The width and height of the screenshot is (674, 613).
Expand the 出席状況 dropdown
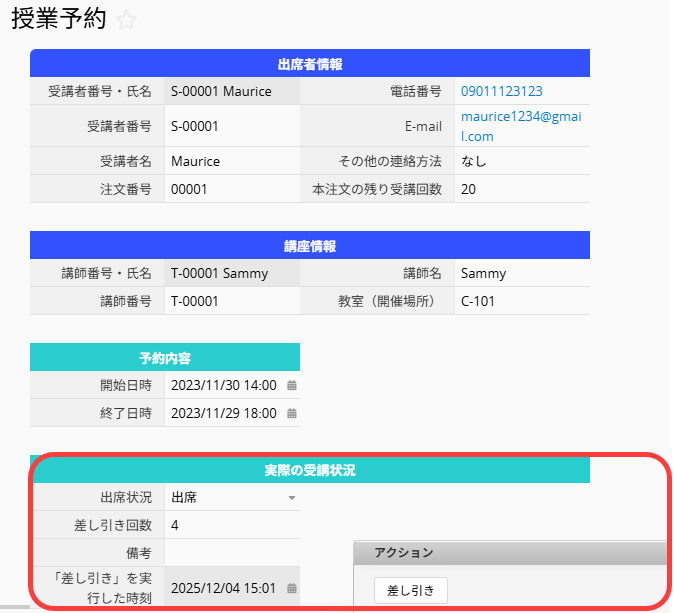point(292,497)
